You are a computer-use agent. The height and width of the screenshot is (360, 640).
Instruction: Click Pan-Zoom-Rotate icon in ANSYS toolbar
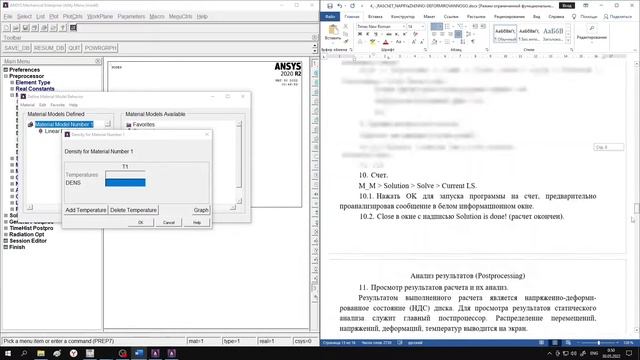point(35,28)
